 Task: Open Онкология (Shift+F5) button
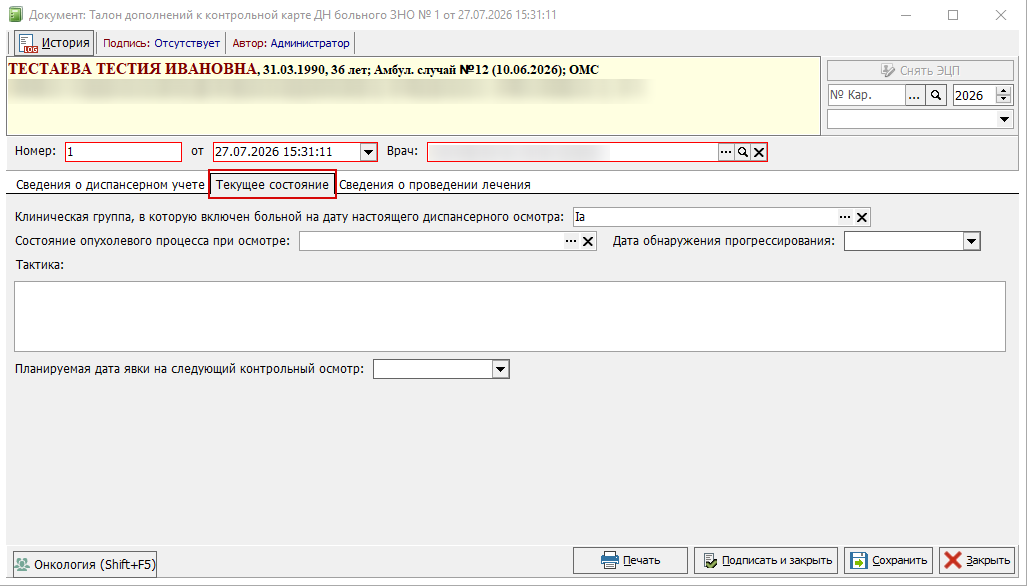[x=85, y=564]
